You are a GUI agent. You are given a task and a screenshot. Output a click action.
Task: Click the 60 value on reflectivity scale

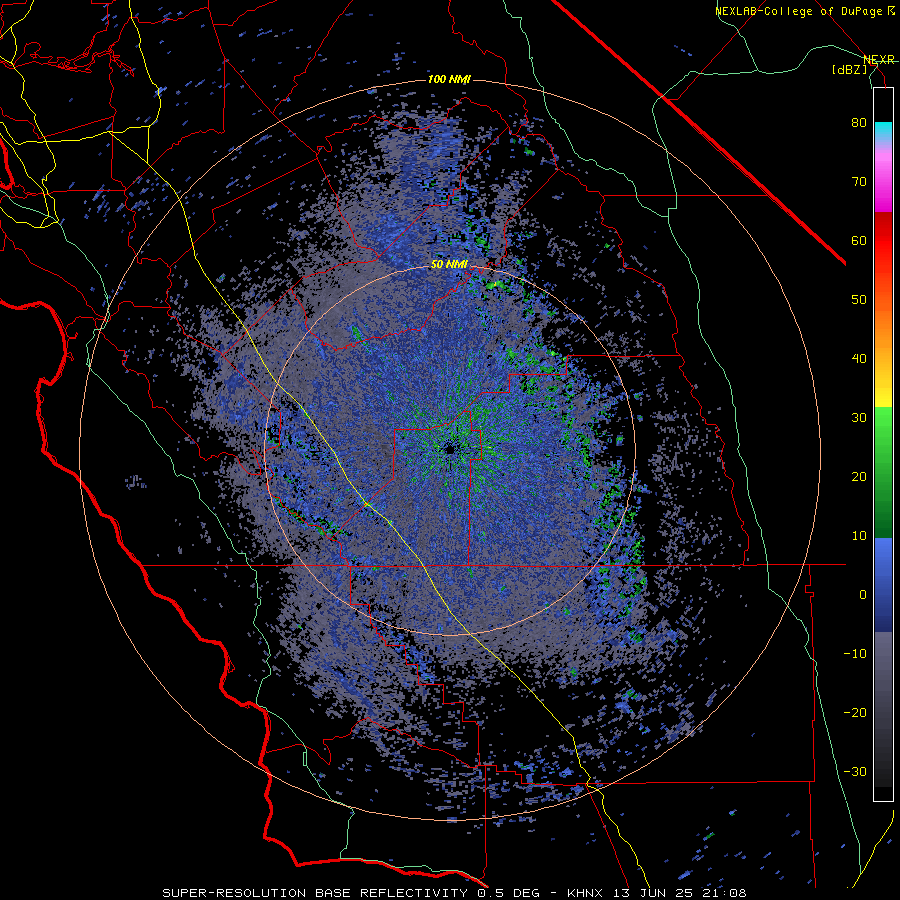859,240
